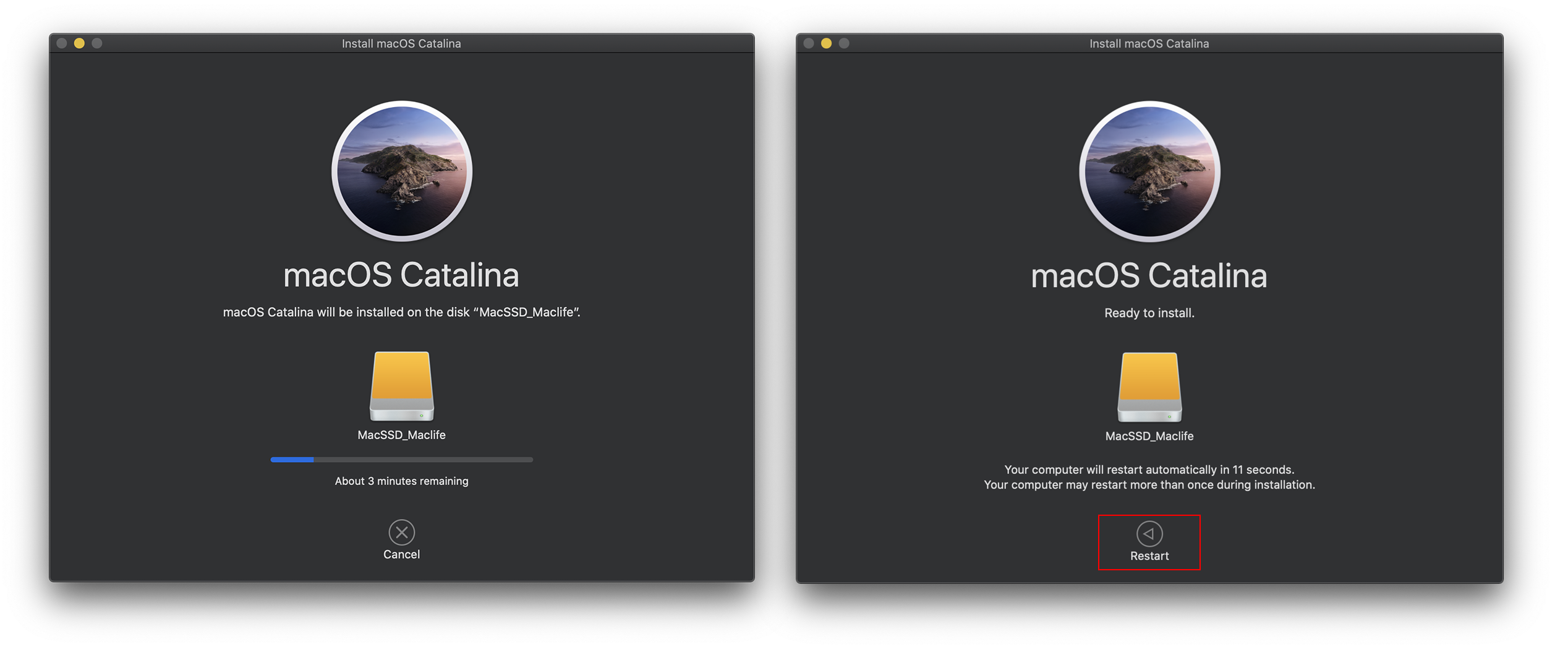
Task: Select the MacSSD_Maclife drive icon in Ready to install window
Action: pos(1149,387)
